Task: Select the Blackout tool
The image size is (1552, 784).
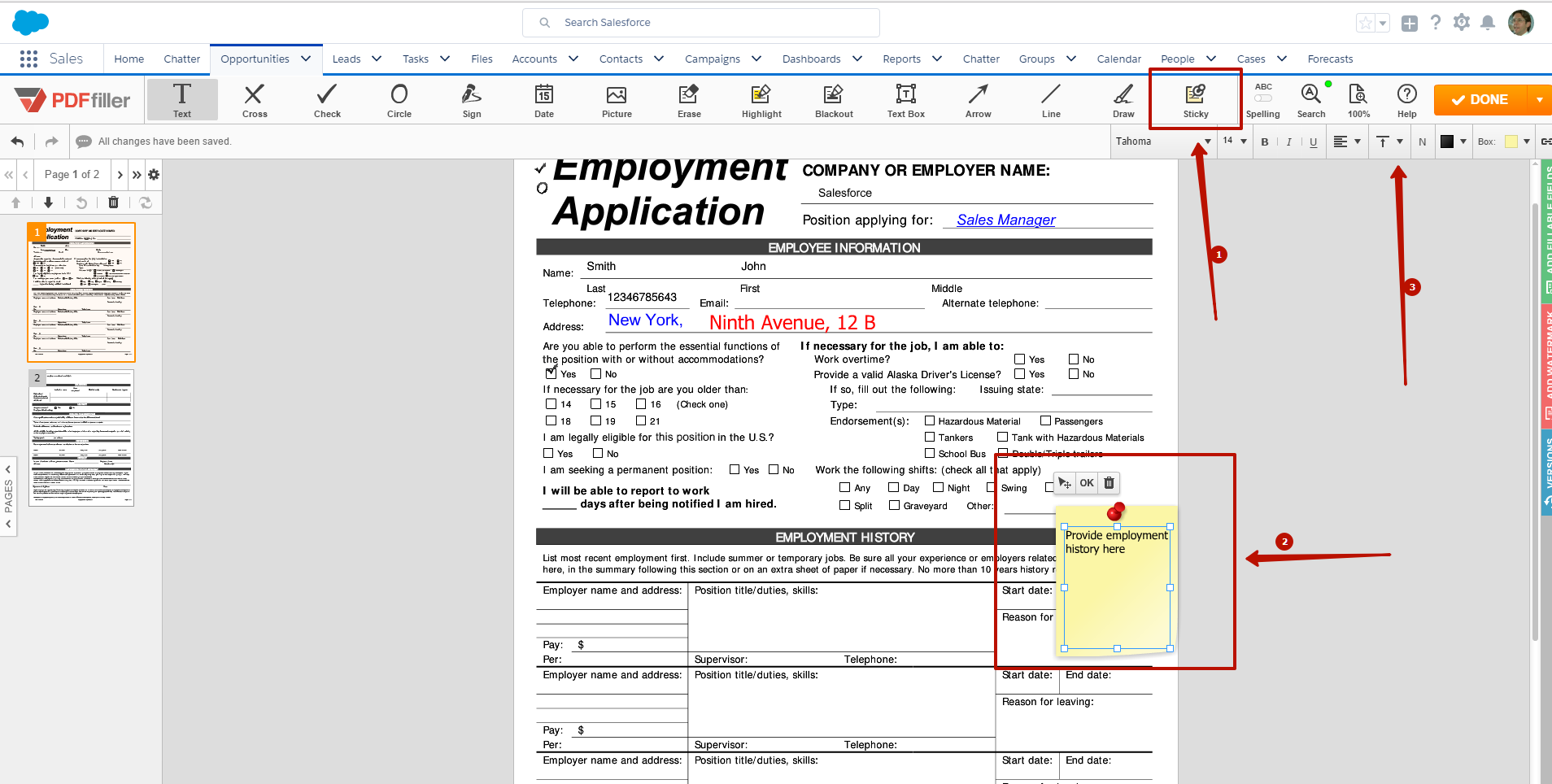Action: point(834,100)
